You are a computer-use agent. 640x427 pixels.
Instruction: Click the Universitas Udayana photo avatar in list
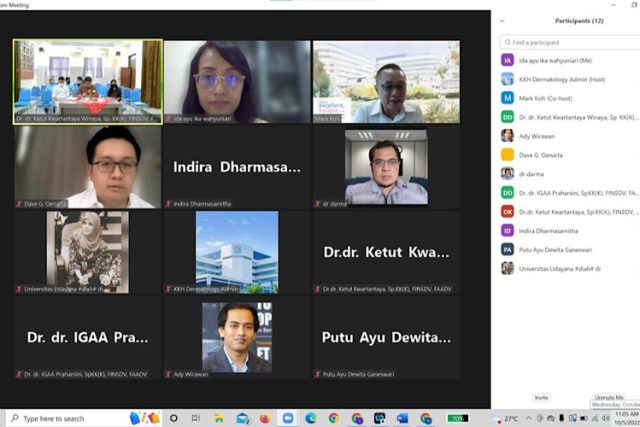507,268
